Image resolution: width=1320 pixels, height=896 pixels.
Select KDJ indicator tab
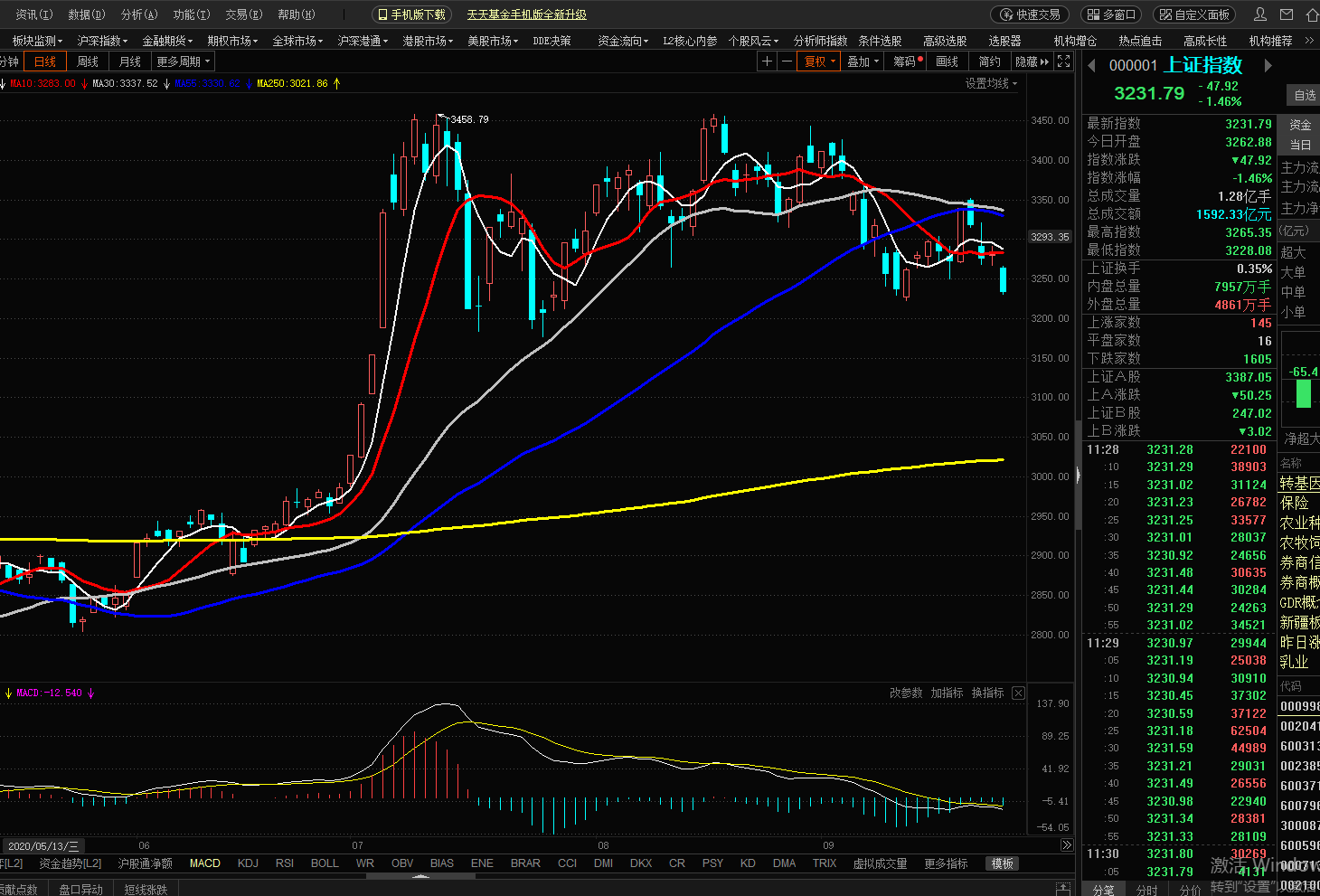tap(248, 863)
